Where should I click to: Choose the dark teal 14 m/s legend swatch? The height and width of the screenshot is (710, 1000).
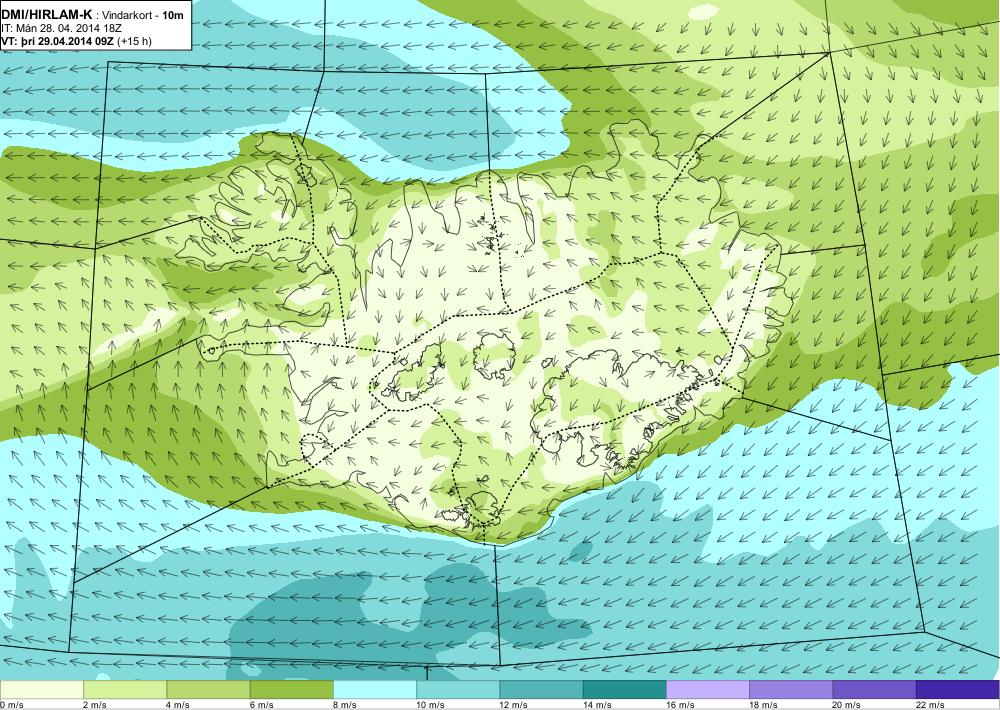(x=625, y=690)
